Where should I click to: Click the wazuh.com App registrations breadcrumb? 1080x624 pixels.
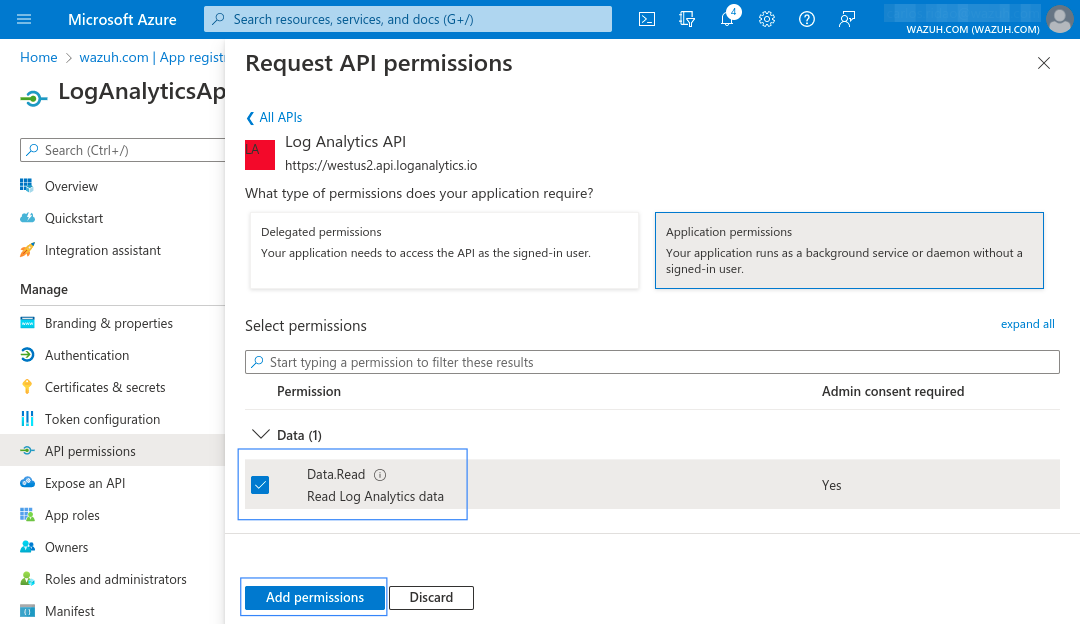pyautogui.click(x=152, y=57)
